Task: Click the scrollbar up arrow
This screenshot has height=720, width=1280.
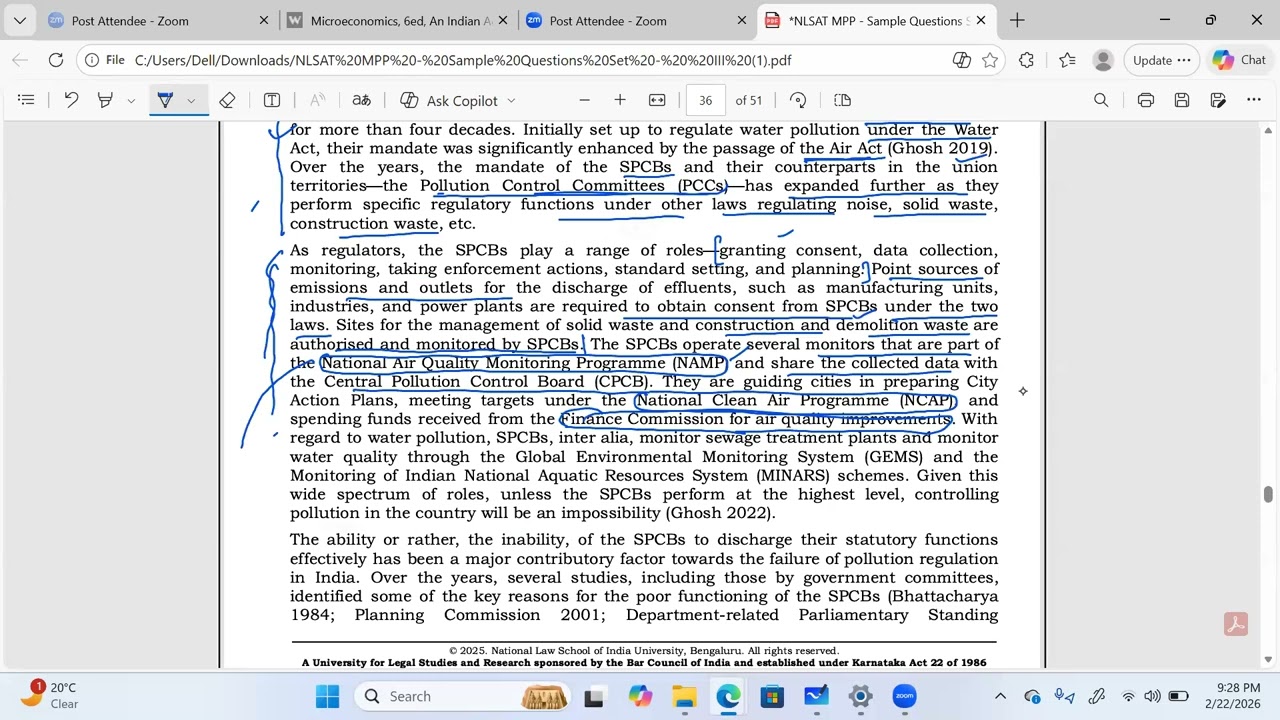Action: click(1269, 130)
